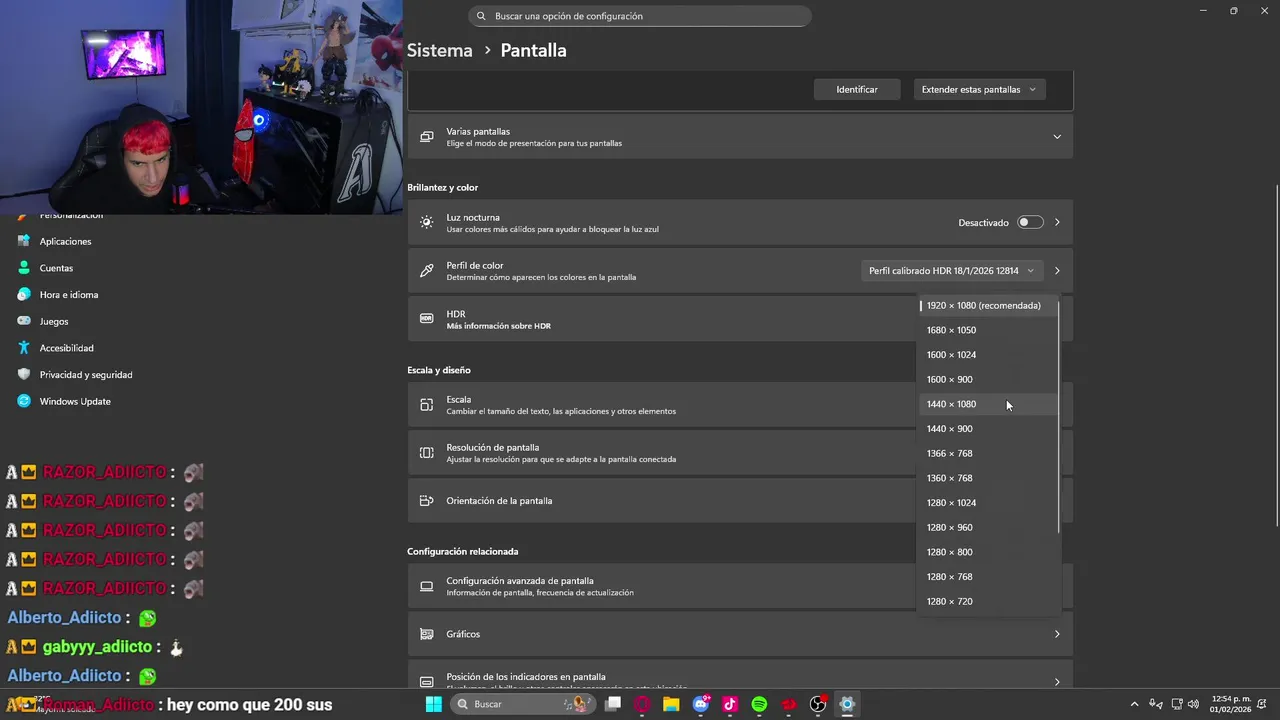Viewport: 1280px width, 720px height.
Task: Open Configuración avanzada de pantalla
Action: (740, 586)
